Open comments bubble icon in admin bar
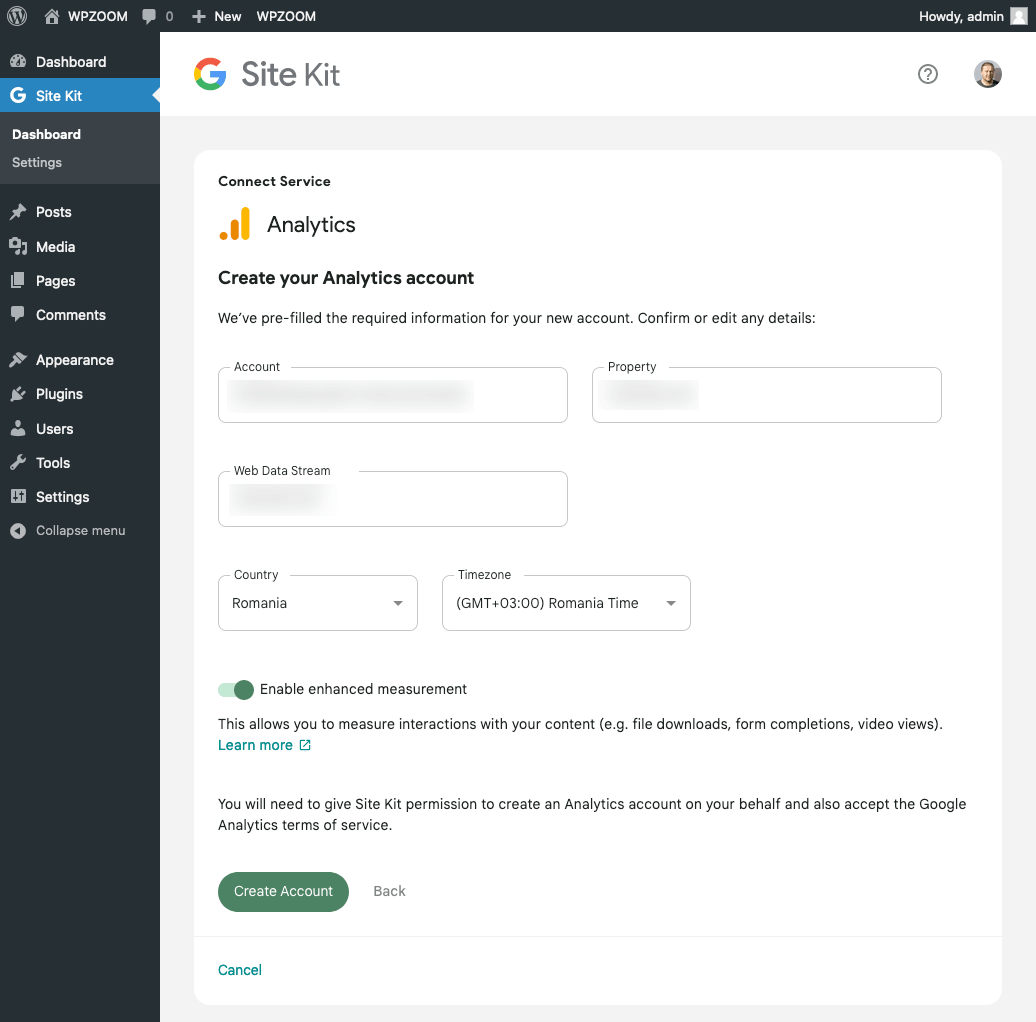 tap(149, 17)
